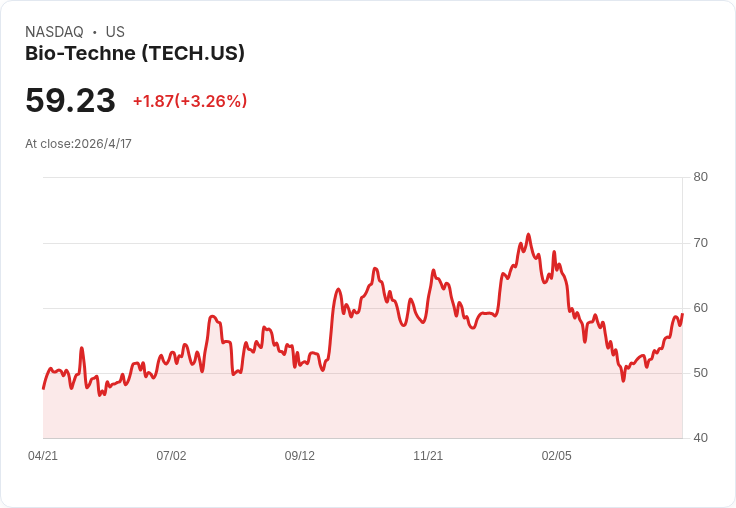The height and width of the screenshot is (508, 736).
Task: Click the rightmost end of the price line
Action: pyautogui.click(x=682, y=314)
